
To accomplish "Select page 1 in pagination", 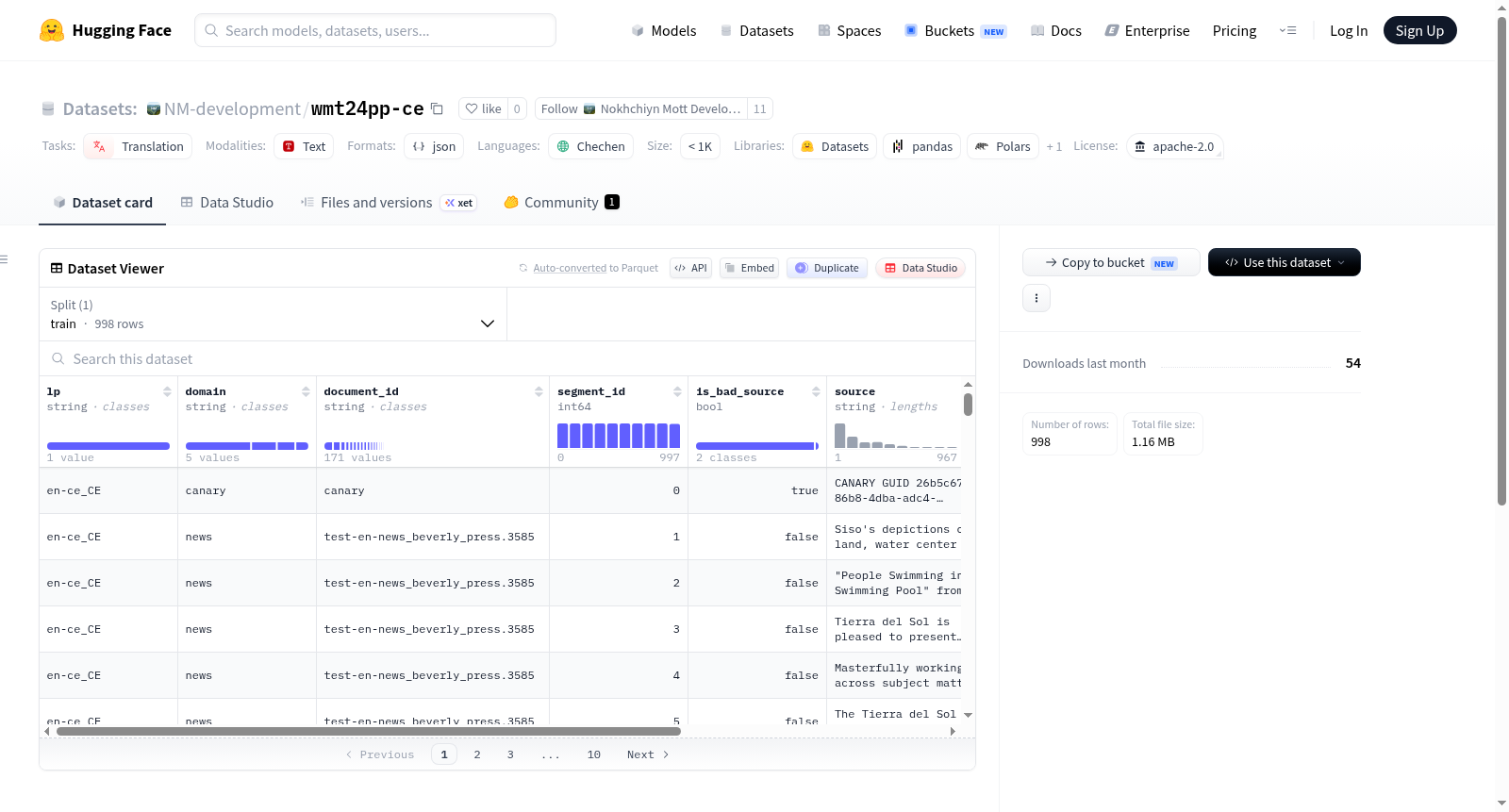I will [x=444, y=754].
